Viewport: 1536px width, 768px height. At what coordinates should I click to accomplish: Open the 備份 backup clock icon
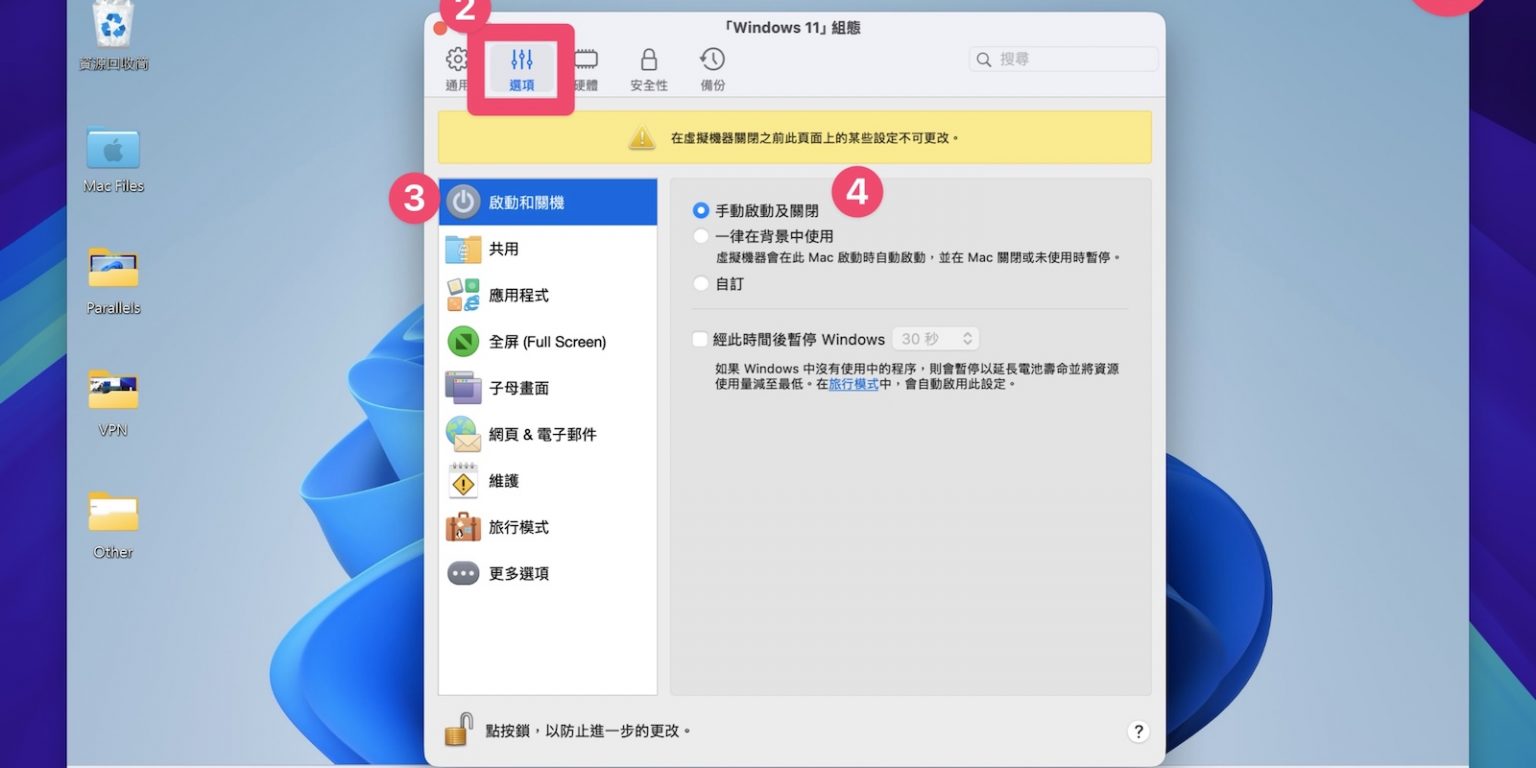[712, 68]
